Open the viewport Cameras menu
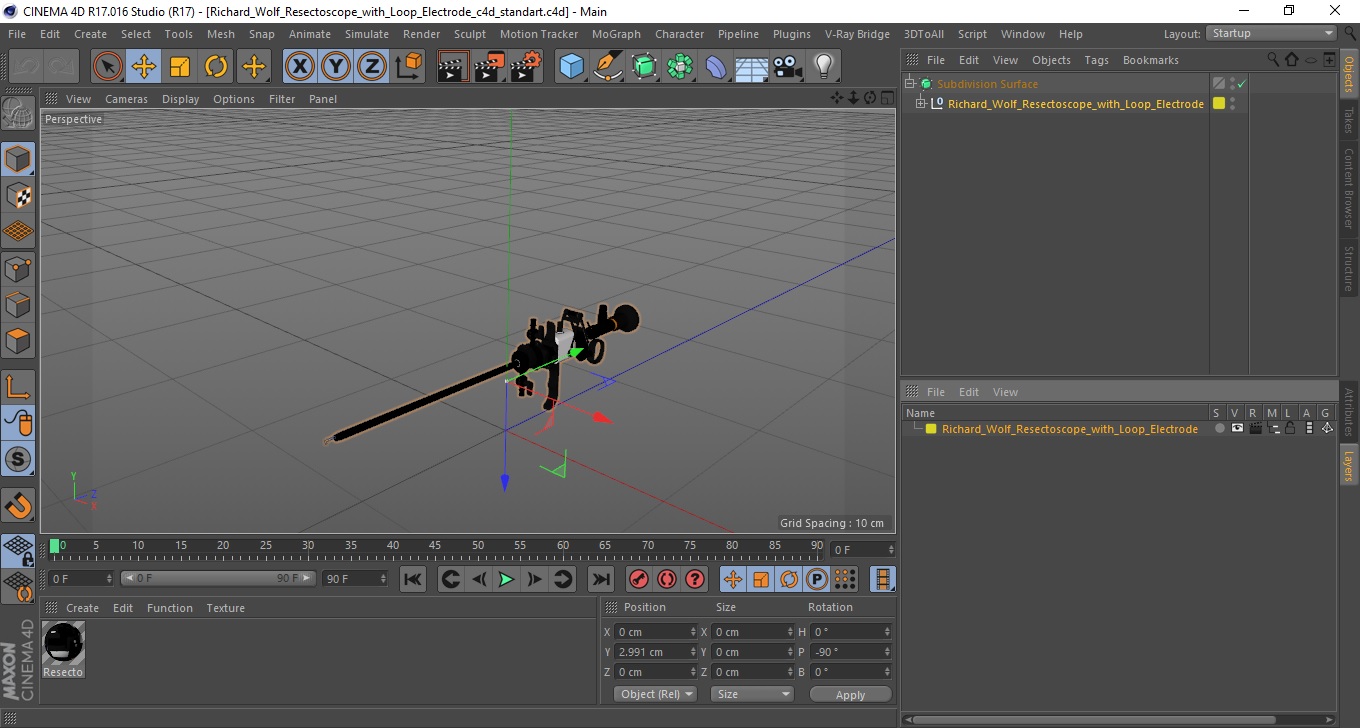Image resolution: width=1360 pixels, height=728 pixels. point(126,99)
